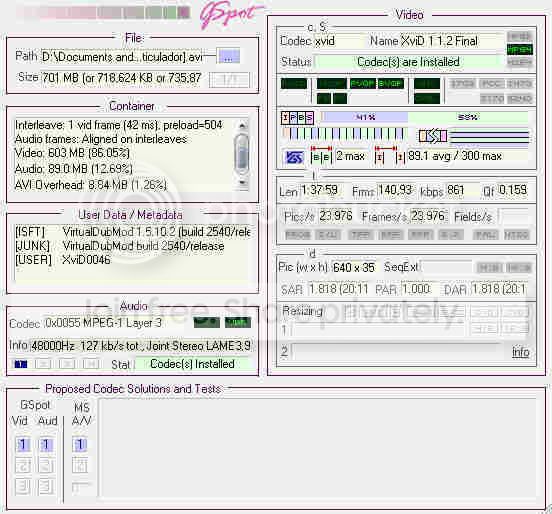Screen dimensions: 552x514
Task: Click Len field showing 1:37:59
Action: pos(320,190)
